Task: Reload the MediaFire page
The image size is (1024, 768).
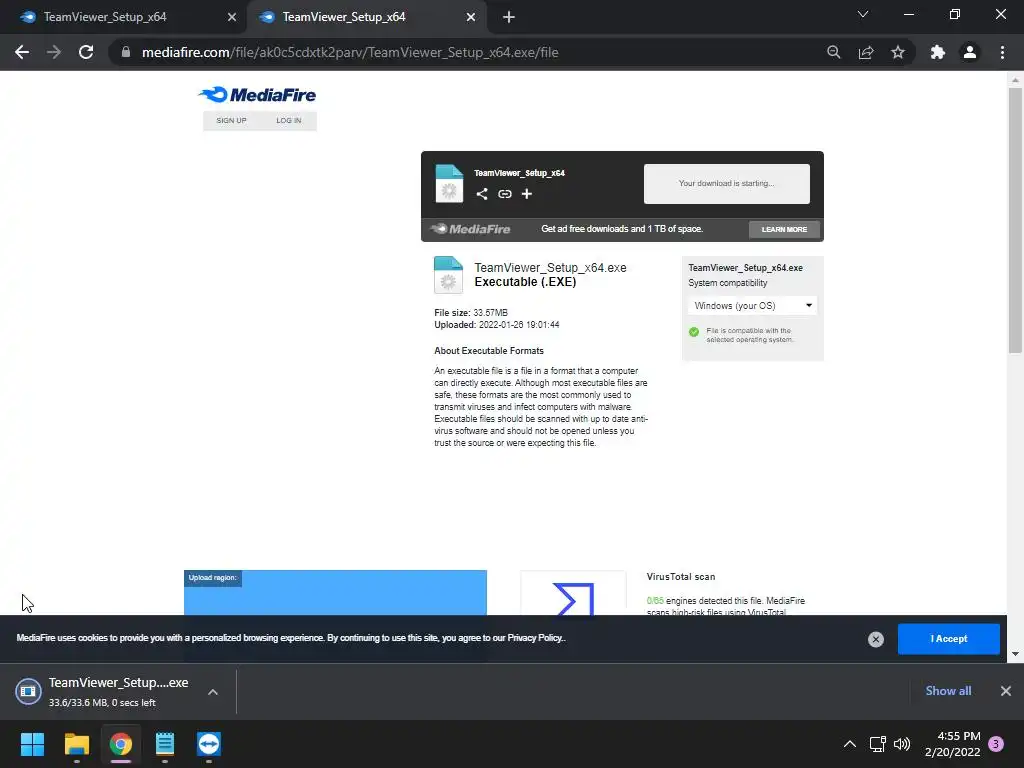Action: [x=86, y=52]
